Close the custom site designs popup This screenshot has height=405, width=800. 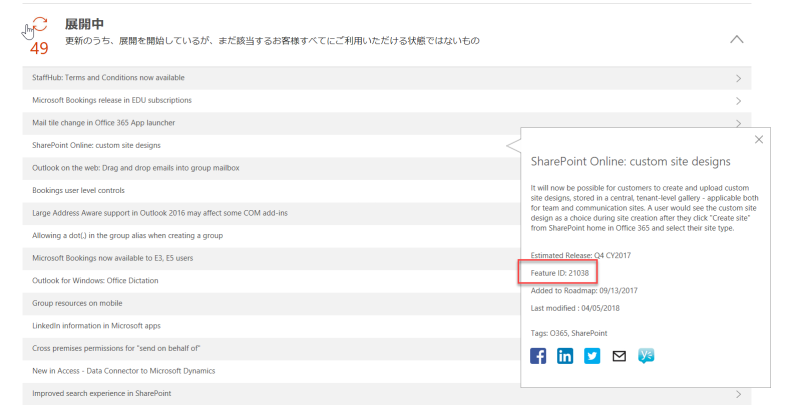point(759,139)
